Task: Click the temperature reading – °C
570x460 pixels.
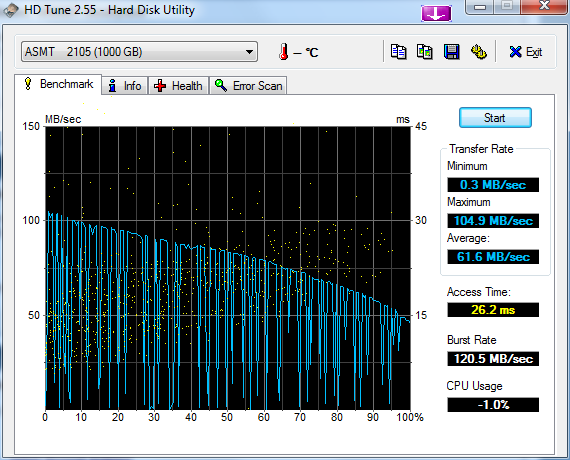Action: (x=305, y=53)
